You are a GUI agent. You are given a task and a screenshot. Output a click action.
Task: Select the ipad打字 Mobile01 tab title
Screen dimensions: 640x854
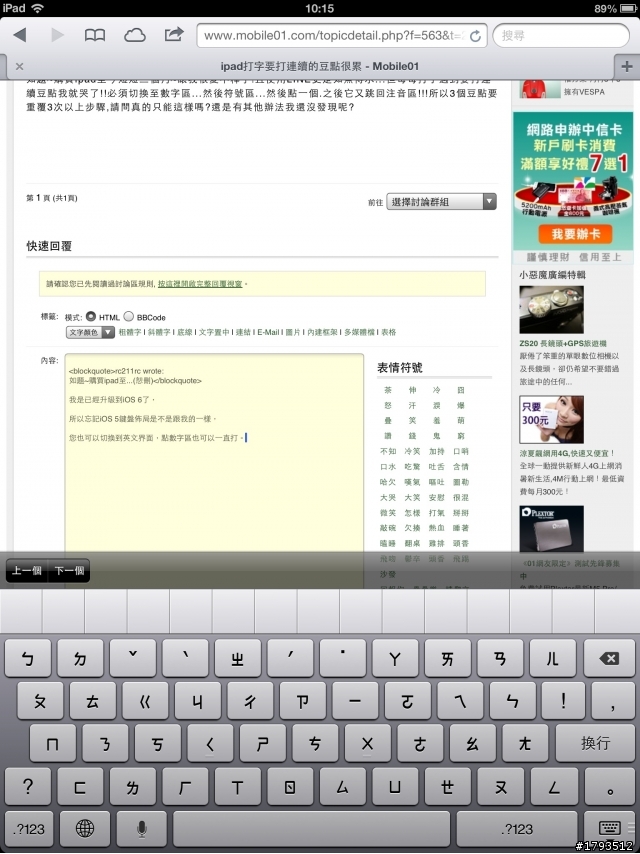(320, 66)
